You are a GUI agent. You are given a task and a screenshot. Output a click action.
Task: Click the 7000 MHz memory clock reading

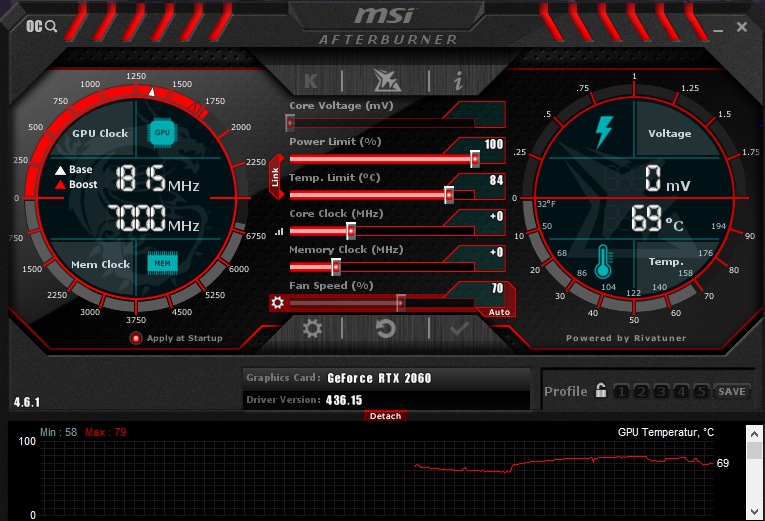pyautogui.click(x=153, y=218)
